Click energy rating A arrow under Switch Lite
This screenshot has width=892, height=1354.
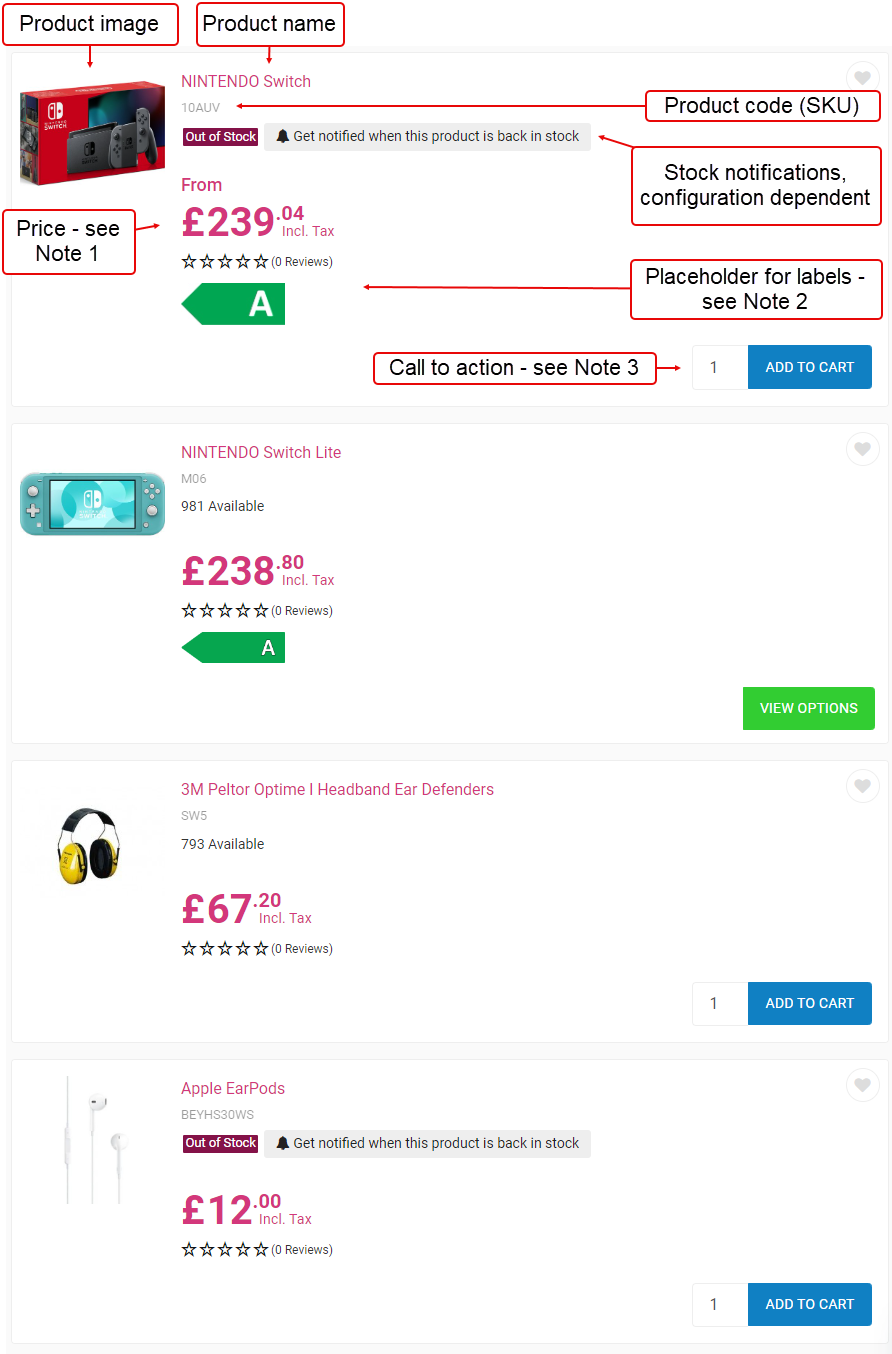pos(232,647)
